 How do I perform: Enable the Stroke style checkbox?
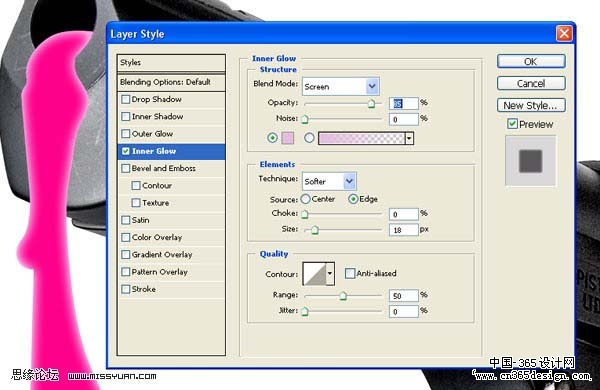pyautogui.click(x=126, y=289)
